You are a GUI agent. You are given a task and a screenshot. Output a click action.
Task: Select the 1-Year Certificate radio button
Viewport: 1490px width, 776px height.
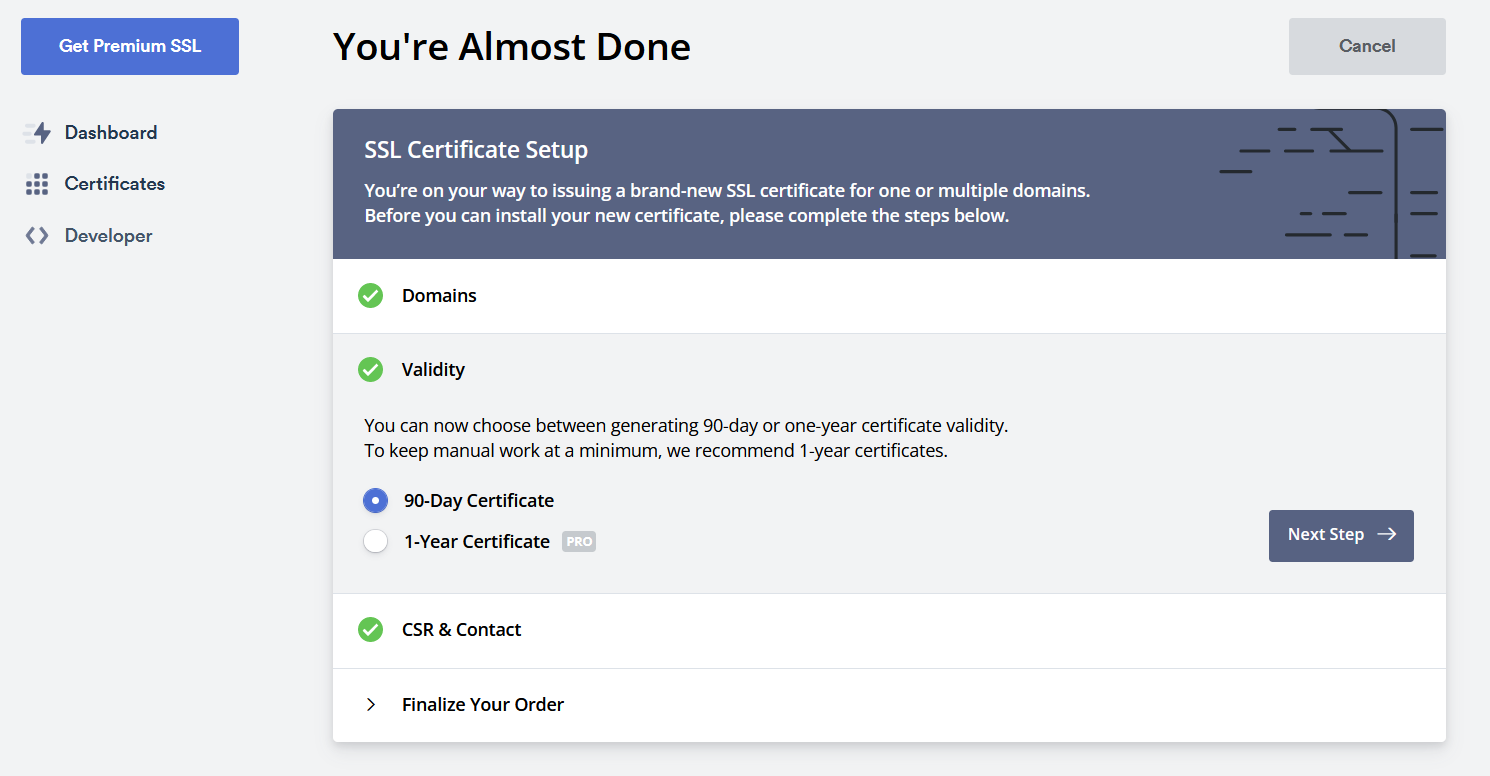tap(375, 542)
